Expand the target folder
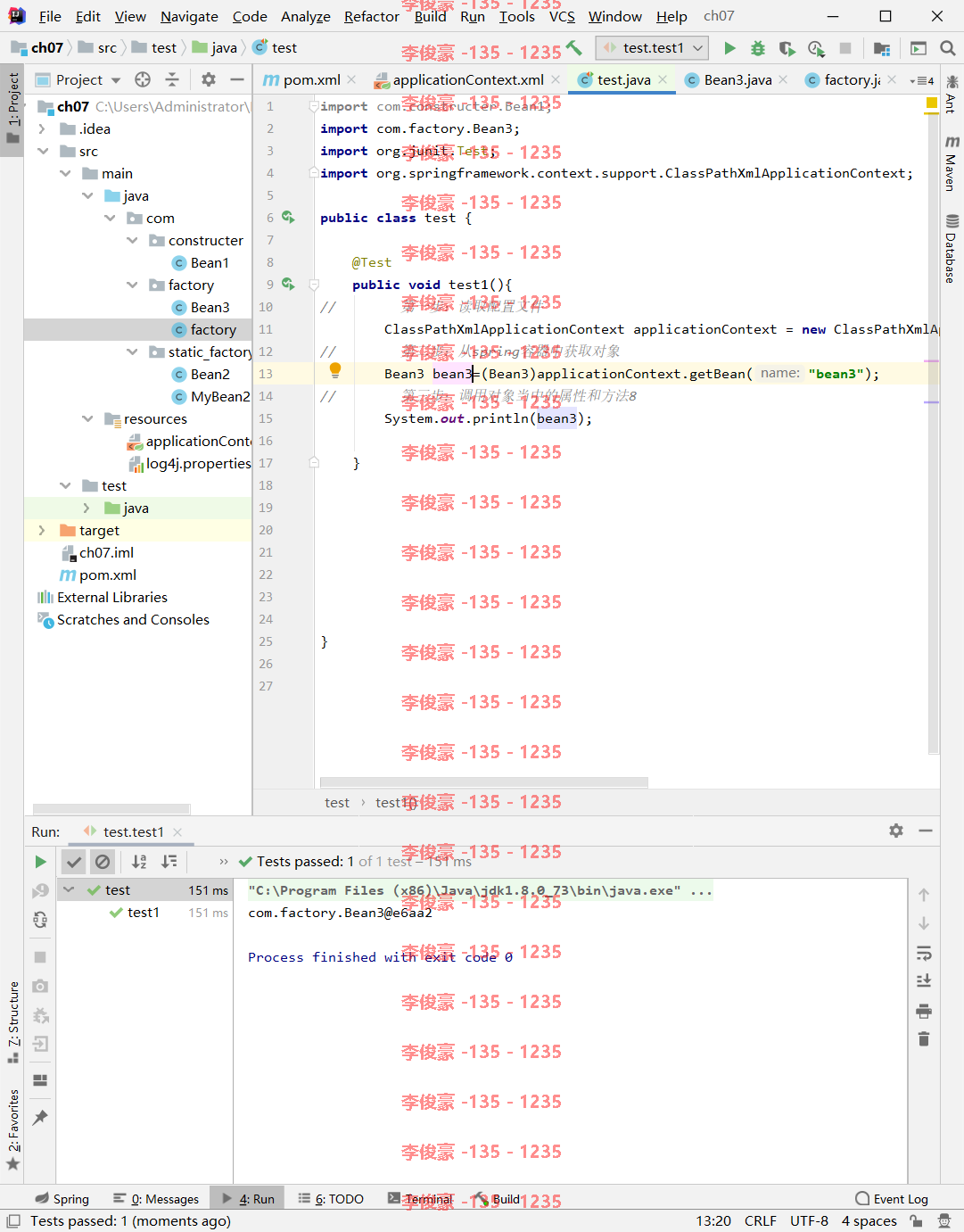 [42, 530]
